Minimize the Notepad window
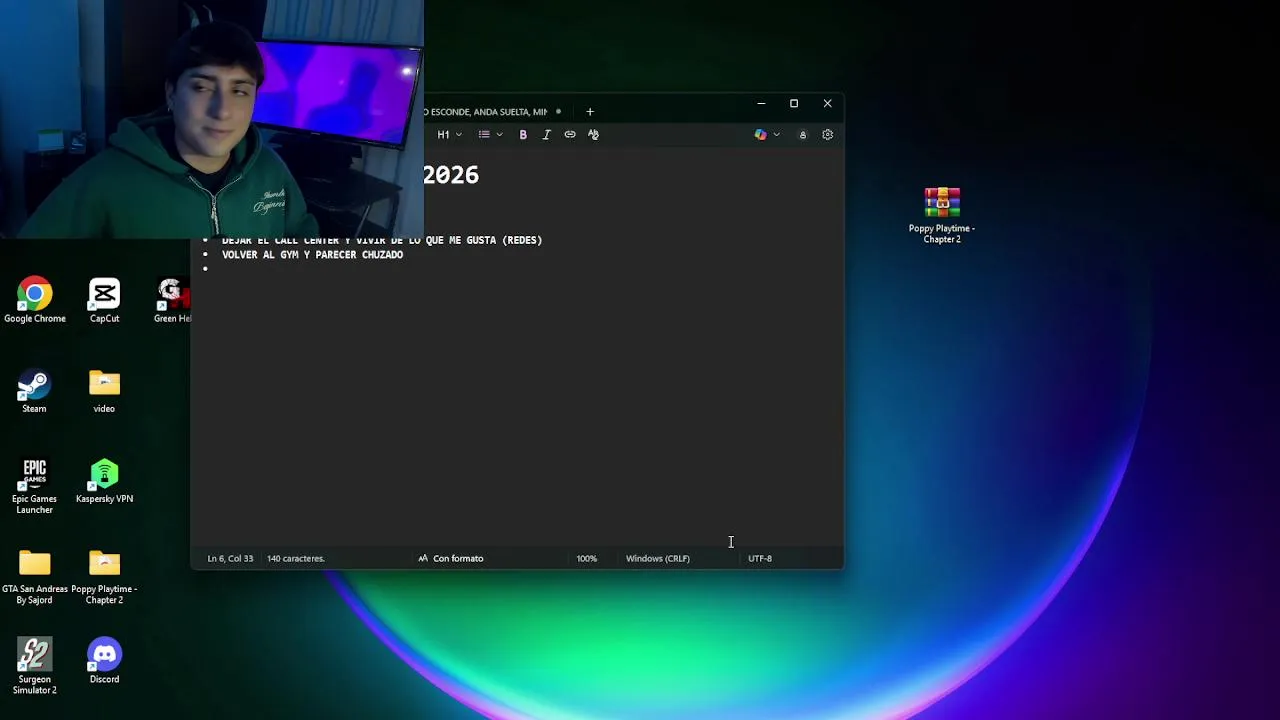Screen dimensions: 1280x720 coord(761,104)
